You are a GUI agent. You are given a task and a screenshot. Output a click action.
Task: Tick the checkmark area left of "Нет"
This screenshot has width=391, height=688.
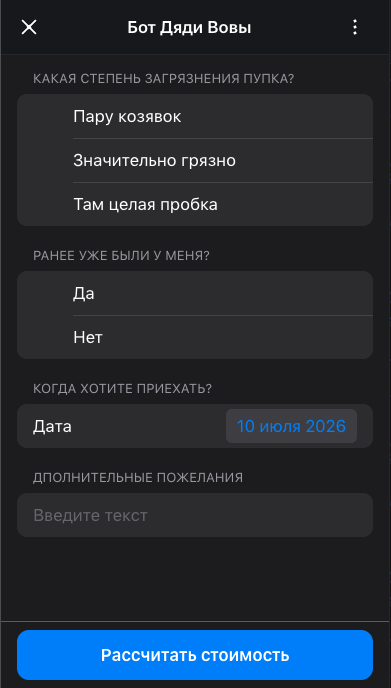tap(45, 337)
